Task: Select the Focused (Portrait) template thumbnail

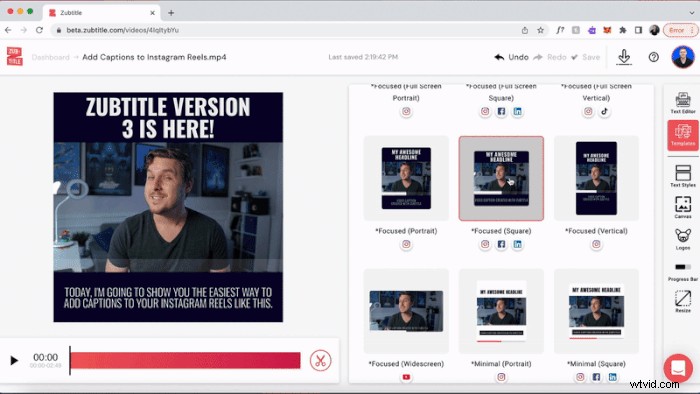Action: [406, 178]
